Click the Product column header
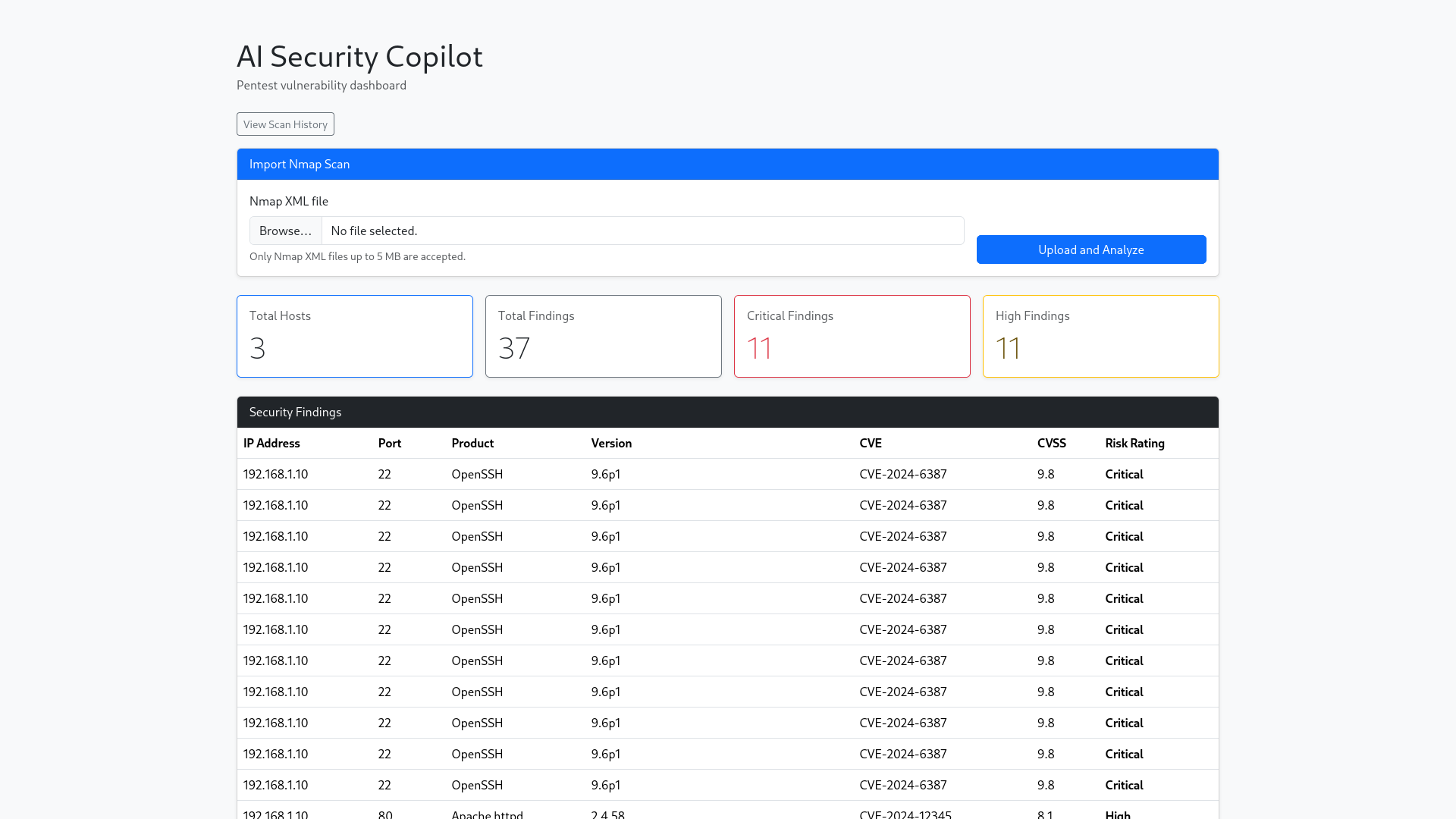This screenshot has height=819, width=1456. pos(472,443)
